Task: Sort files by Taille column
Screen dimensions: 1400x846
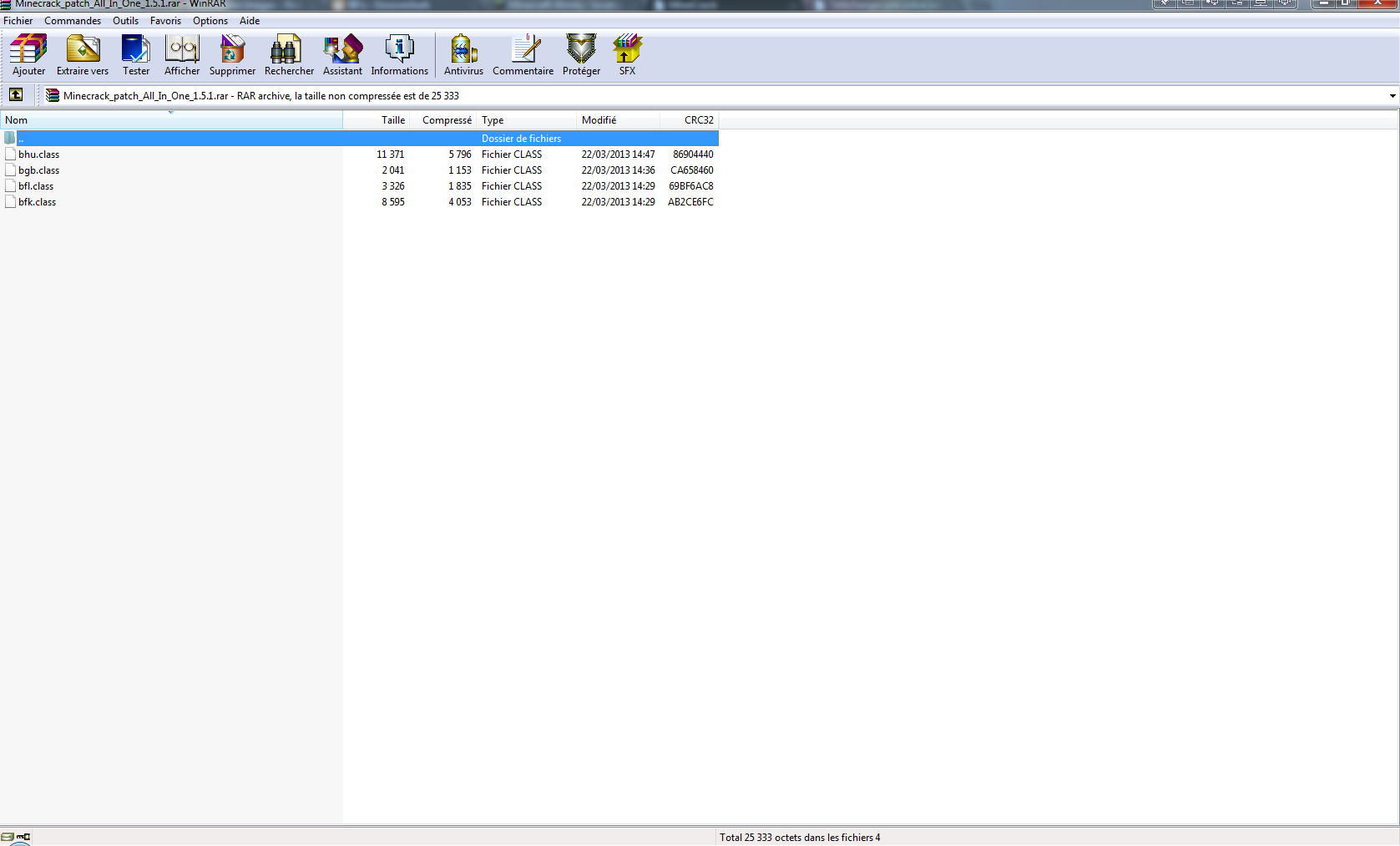Action: point(392,120)
